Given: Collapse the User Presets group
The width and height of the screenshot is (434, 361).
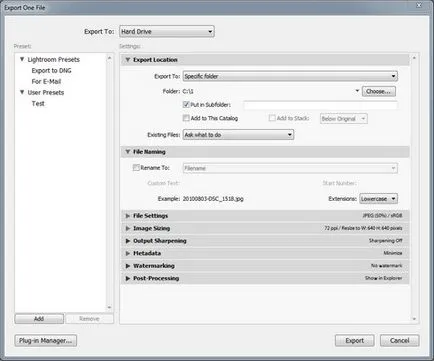Looking at the screenshot, I should (22, 92).
